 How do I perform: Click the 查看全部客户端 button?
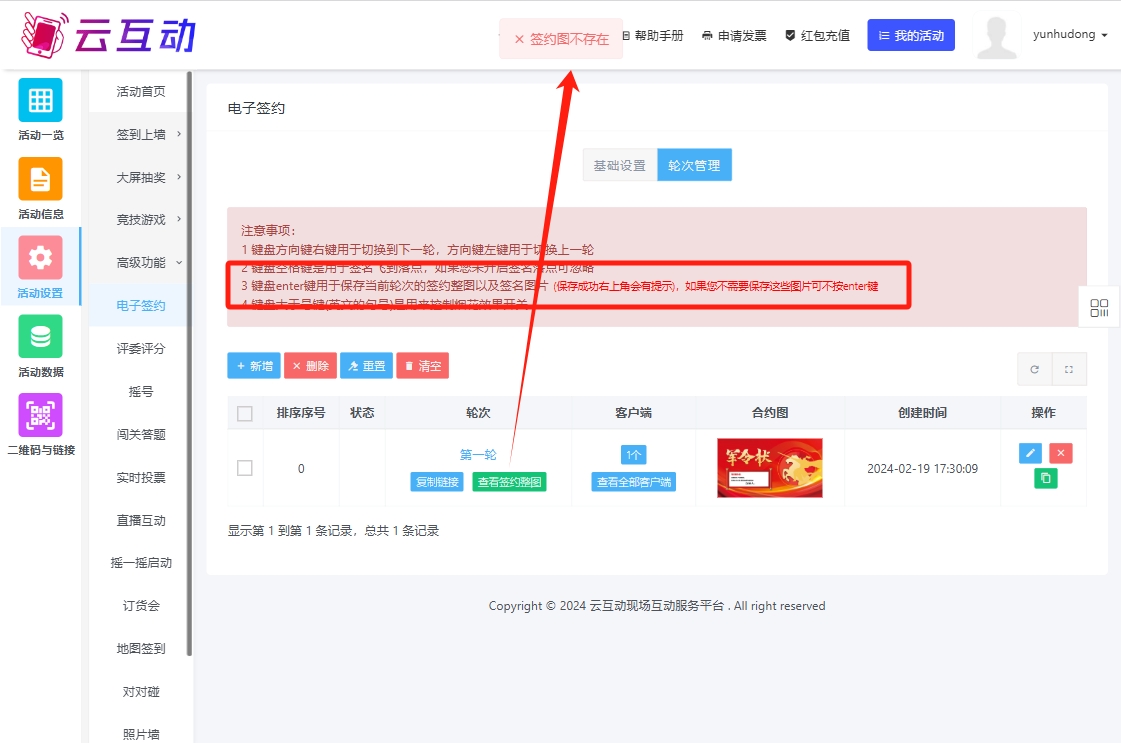pos(633,482)
